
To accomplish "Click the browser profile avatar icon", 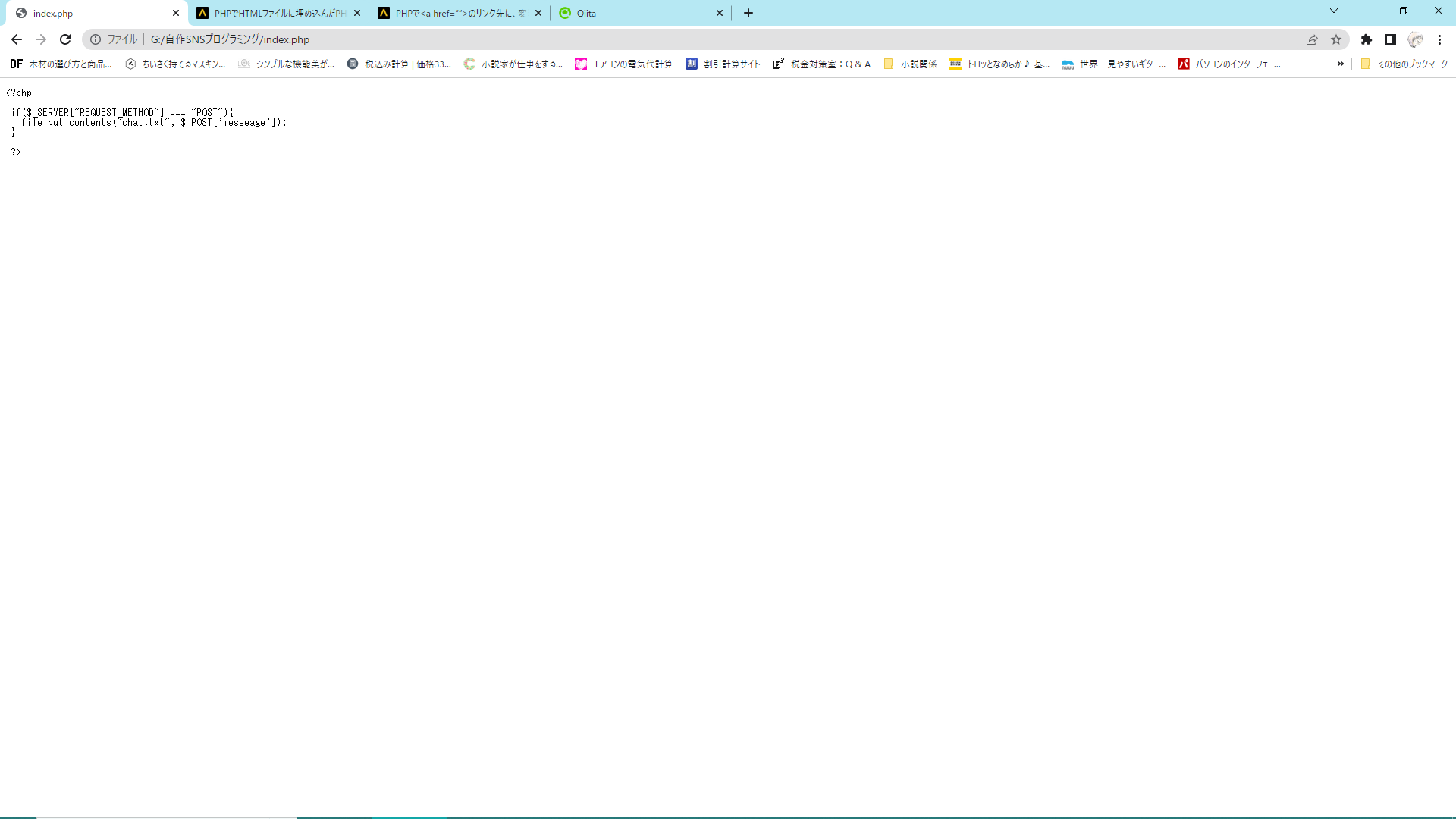I will [1415, 39].
